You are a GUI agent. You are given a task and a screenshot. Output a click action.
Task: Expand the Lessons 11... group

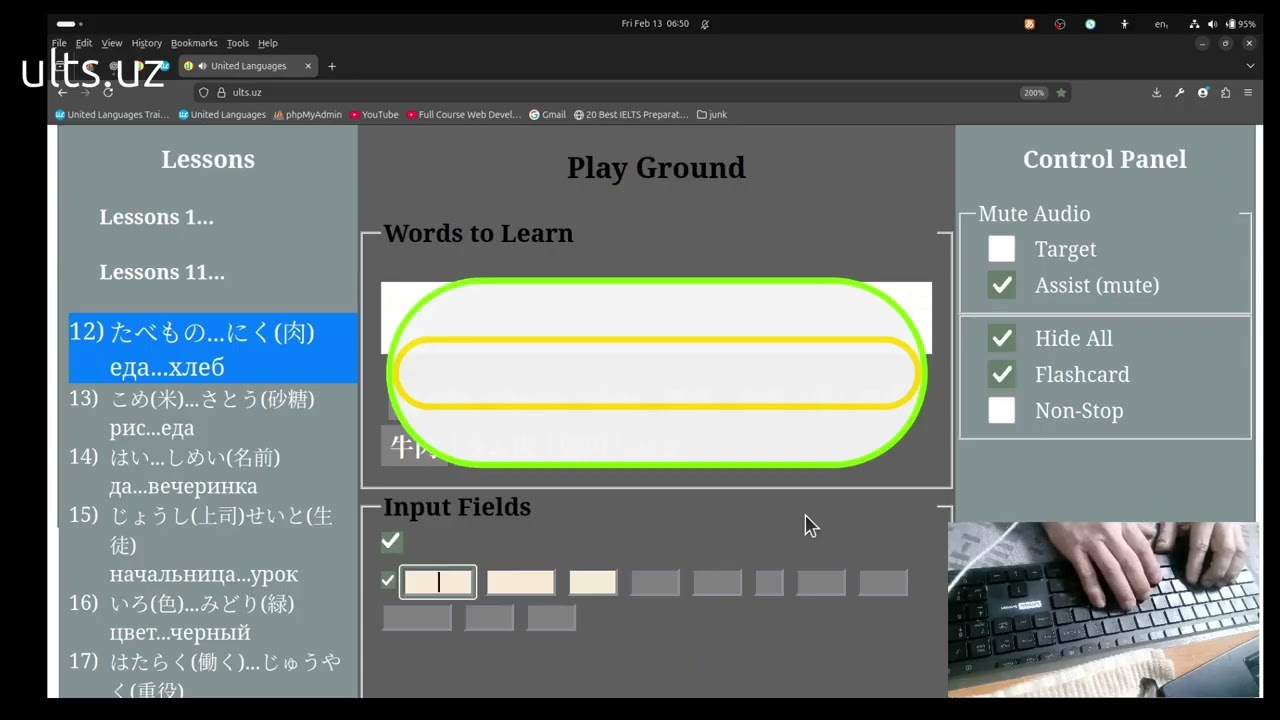(x=162, y=272)
